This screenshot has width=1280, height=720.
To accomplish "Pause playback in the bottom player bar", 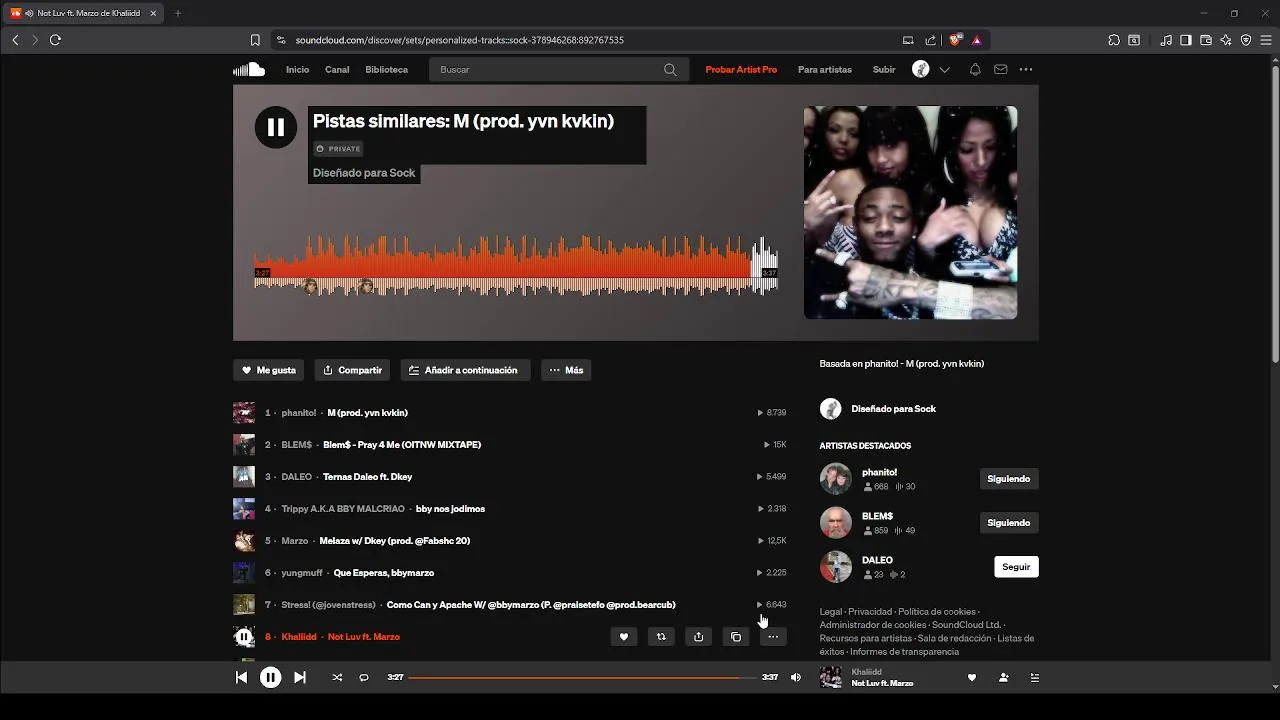I will click(x=270, y=677).
